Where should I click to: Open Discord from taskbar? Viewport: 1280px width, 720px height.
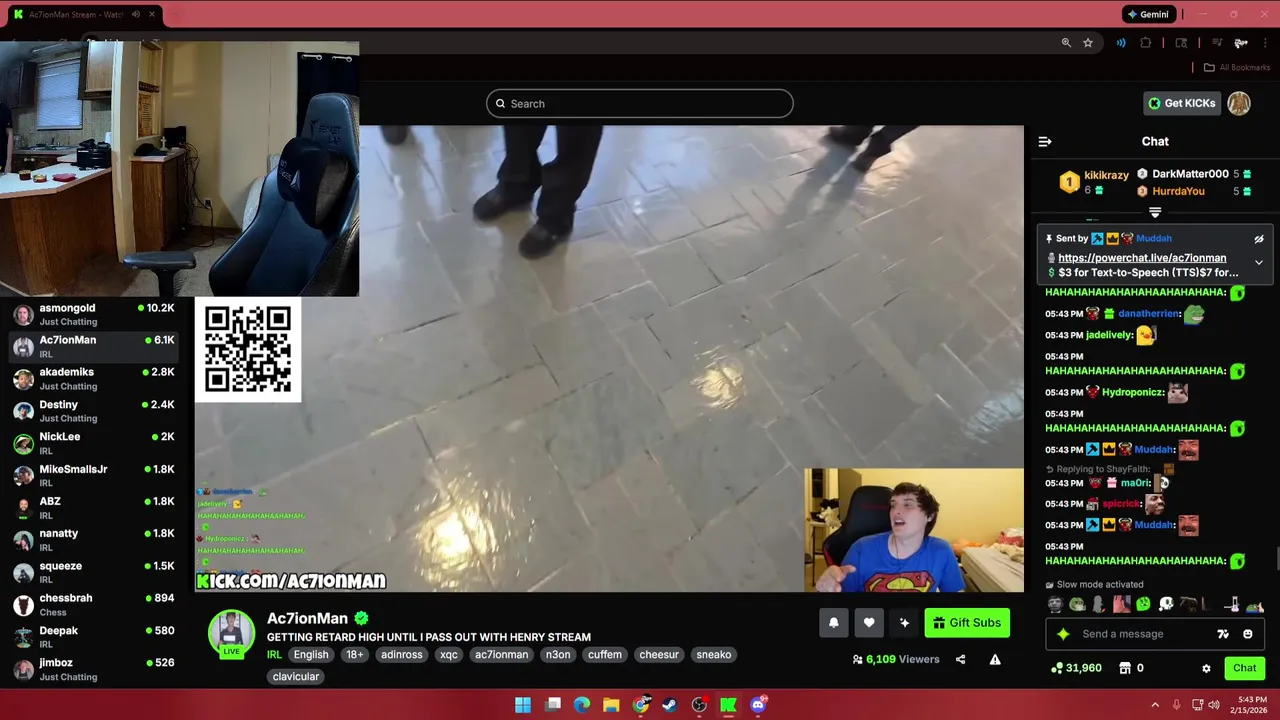(758, 705)
